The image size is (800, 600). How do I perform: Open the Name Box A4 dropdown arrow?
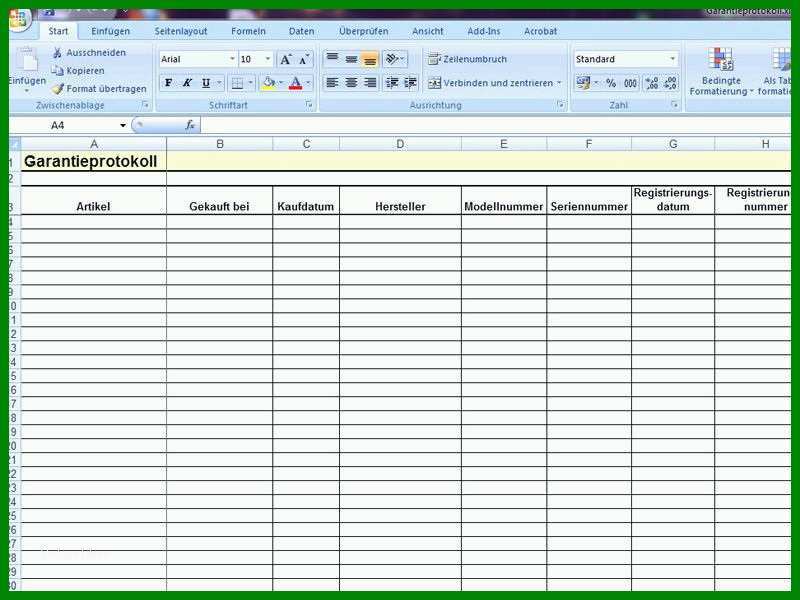click(123, 126)
